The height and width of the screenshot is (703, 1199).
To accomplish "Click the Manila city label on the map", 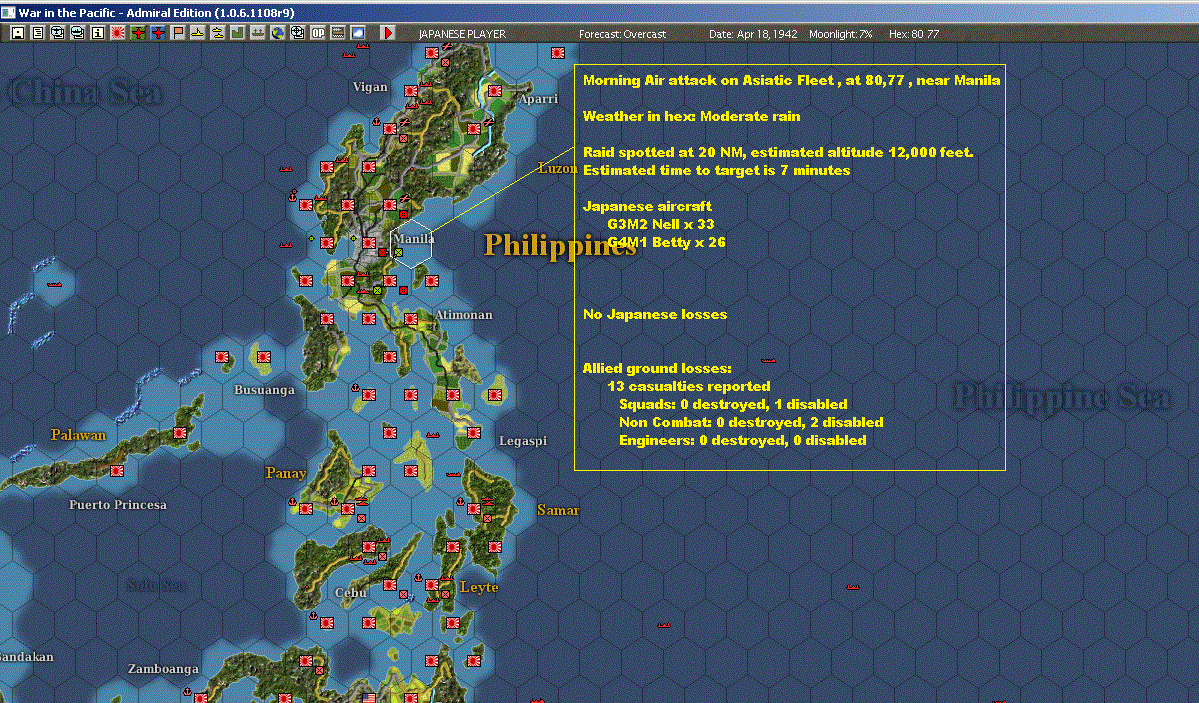I will pos(414,239).
